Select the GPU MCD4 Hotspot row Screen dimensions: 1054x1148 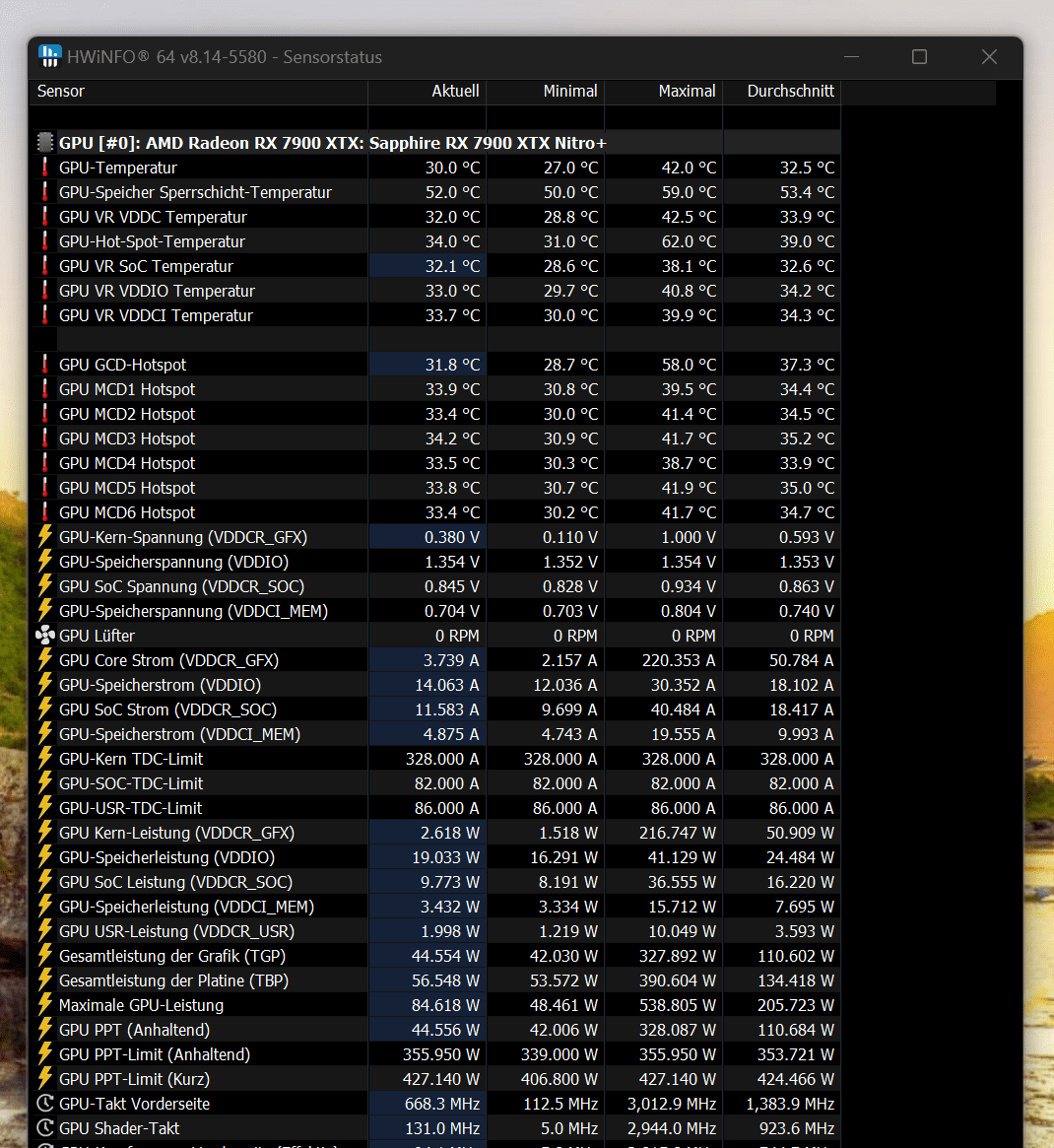[x=435, y=463]
